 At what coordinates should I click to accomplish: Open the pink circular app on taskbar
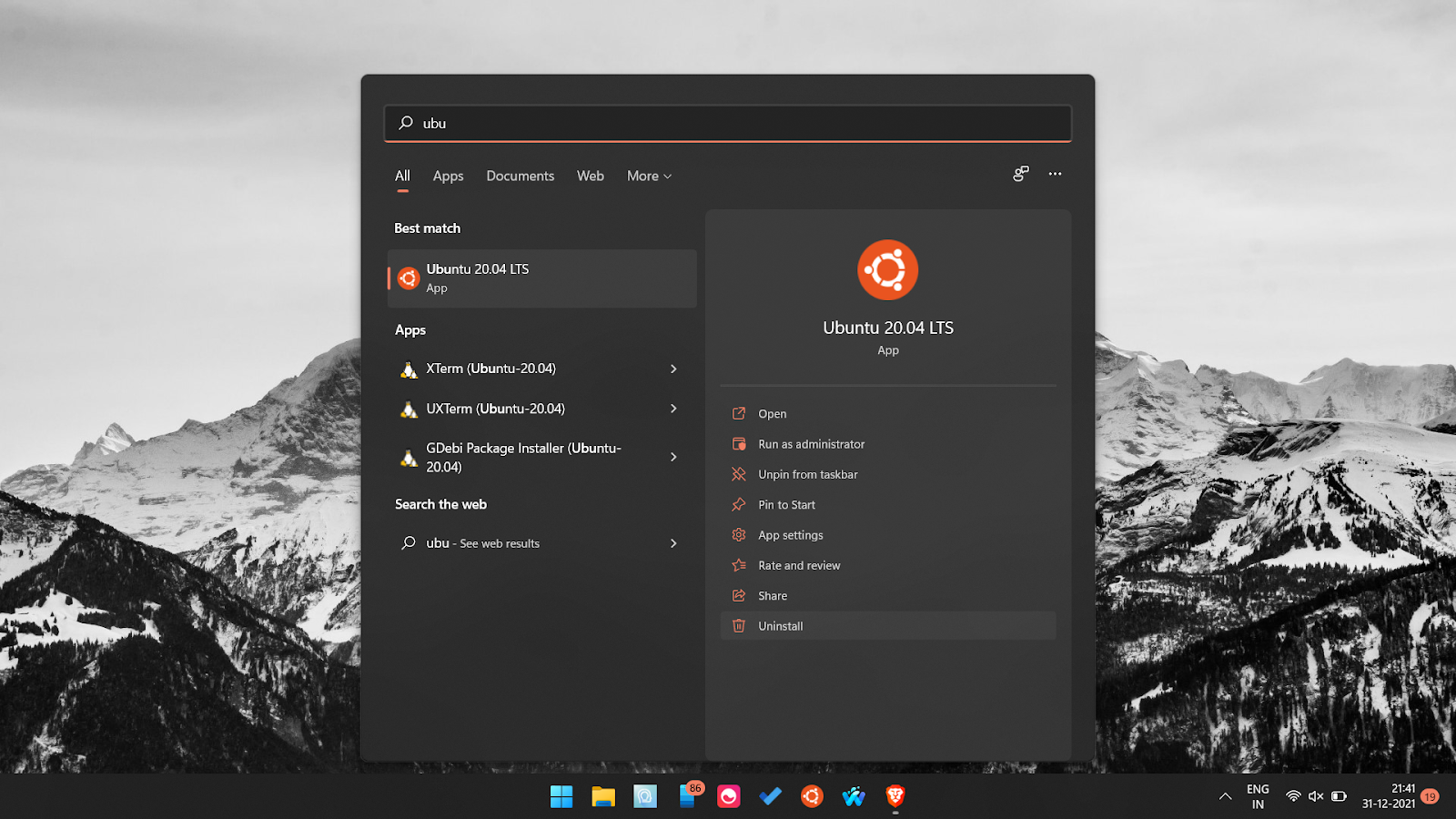coord(729,796)
